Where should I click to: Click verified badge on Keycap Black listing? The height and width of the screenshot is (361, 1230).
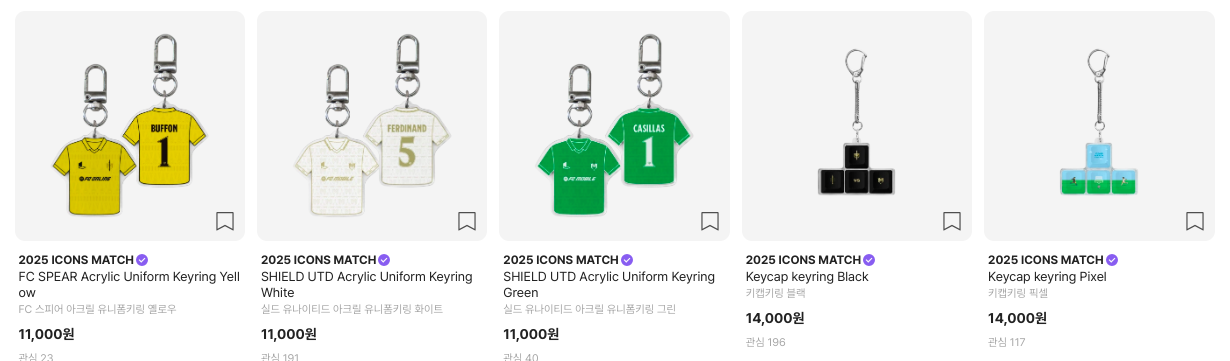point(869,260)
